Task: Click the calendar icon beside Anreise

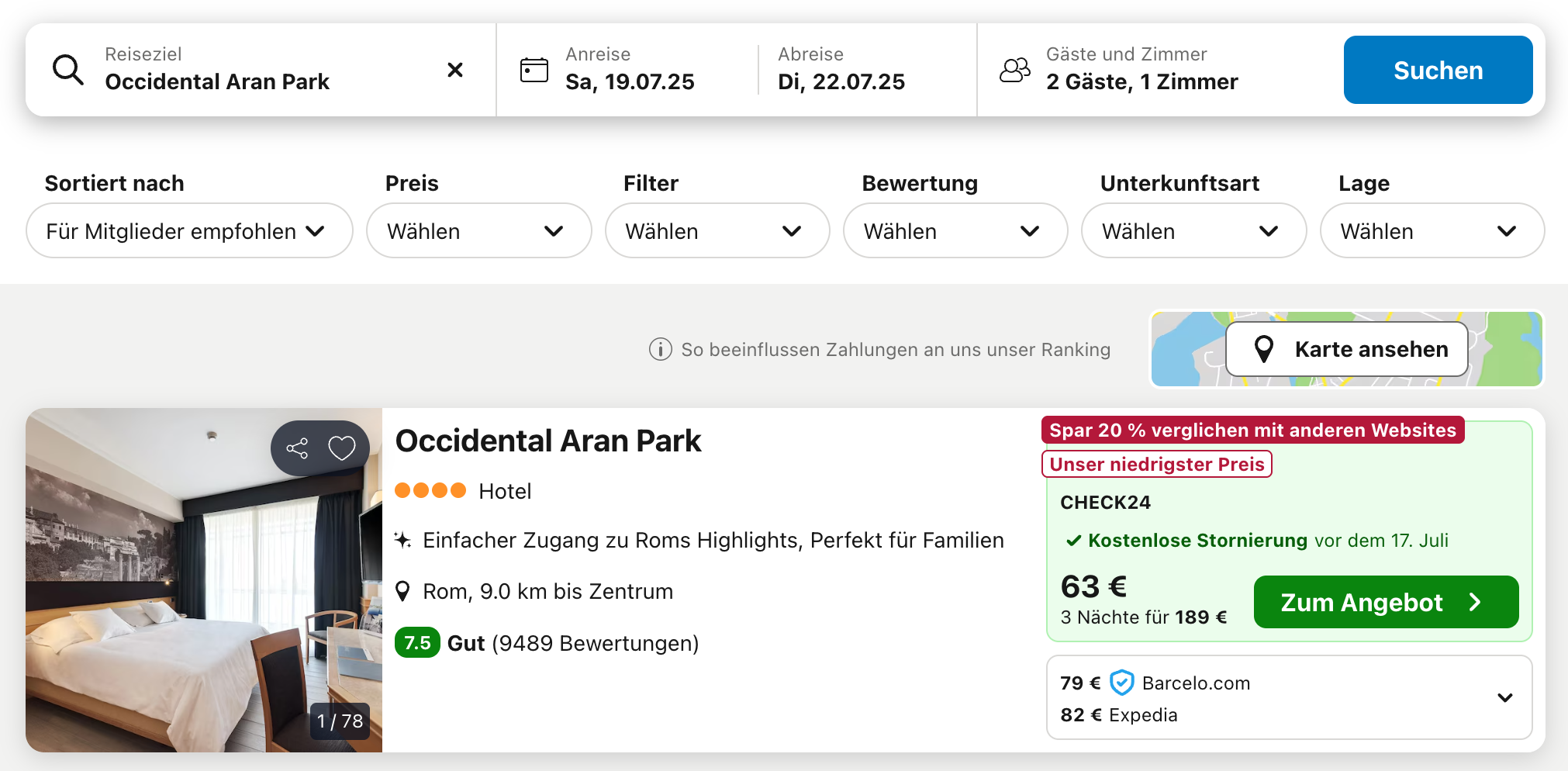Action: point(534,70)
